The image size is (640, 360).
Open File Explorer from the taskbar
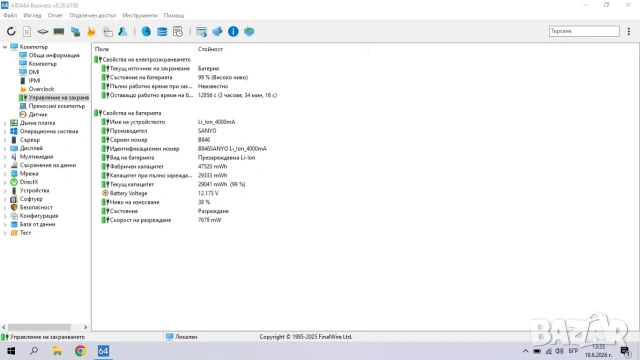(57, 351)
